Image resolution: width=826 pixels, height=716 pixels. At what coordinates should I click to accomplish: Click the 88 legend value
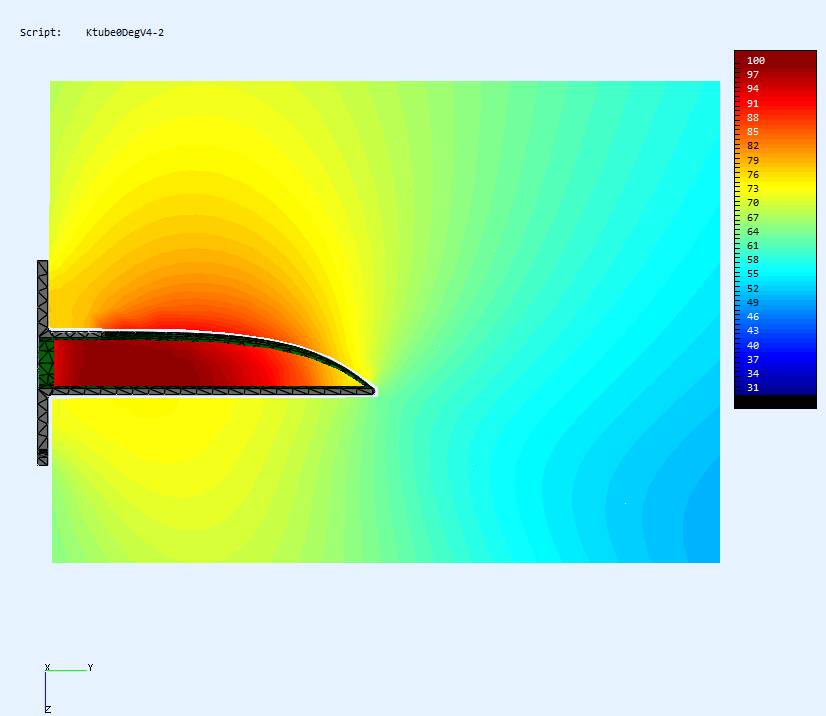pos(753,117)
